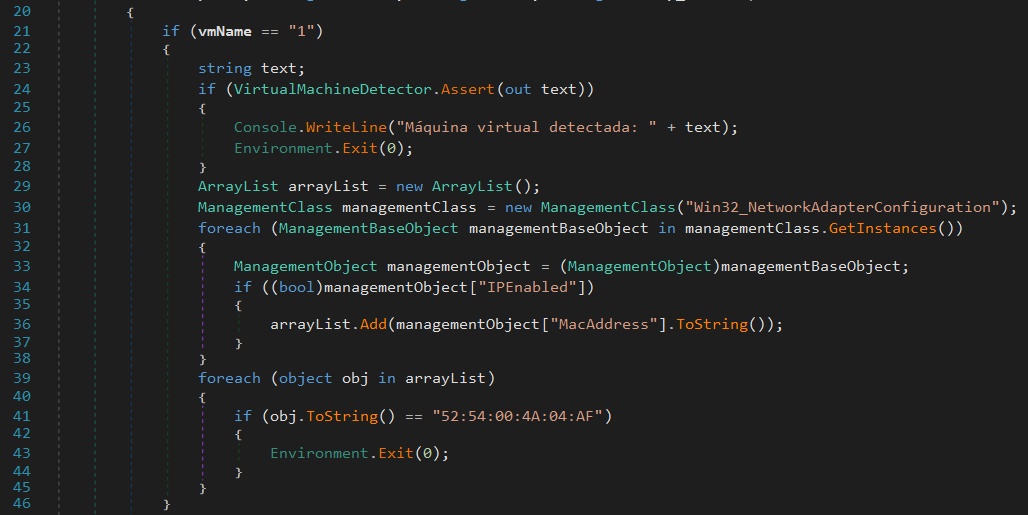
Task: Click line number 46 in the gutter
Action: [x=22, y=504]
